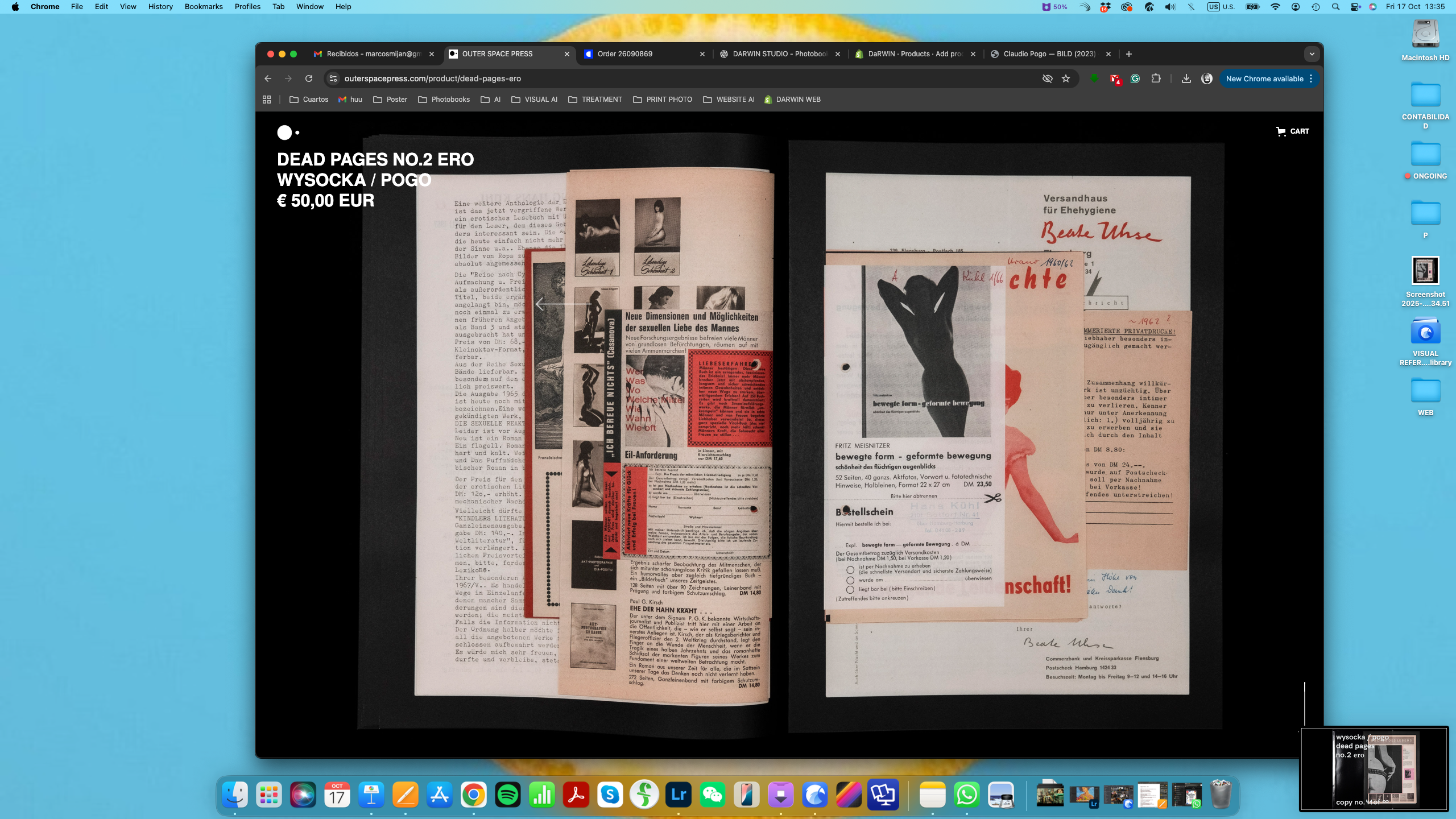View site information icon in address bar
1456x819 pixels.
click(x=334, y=78)
